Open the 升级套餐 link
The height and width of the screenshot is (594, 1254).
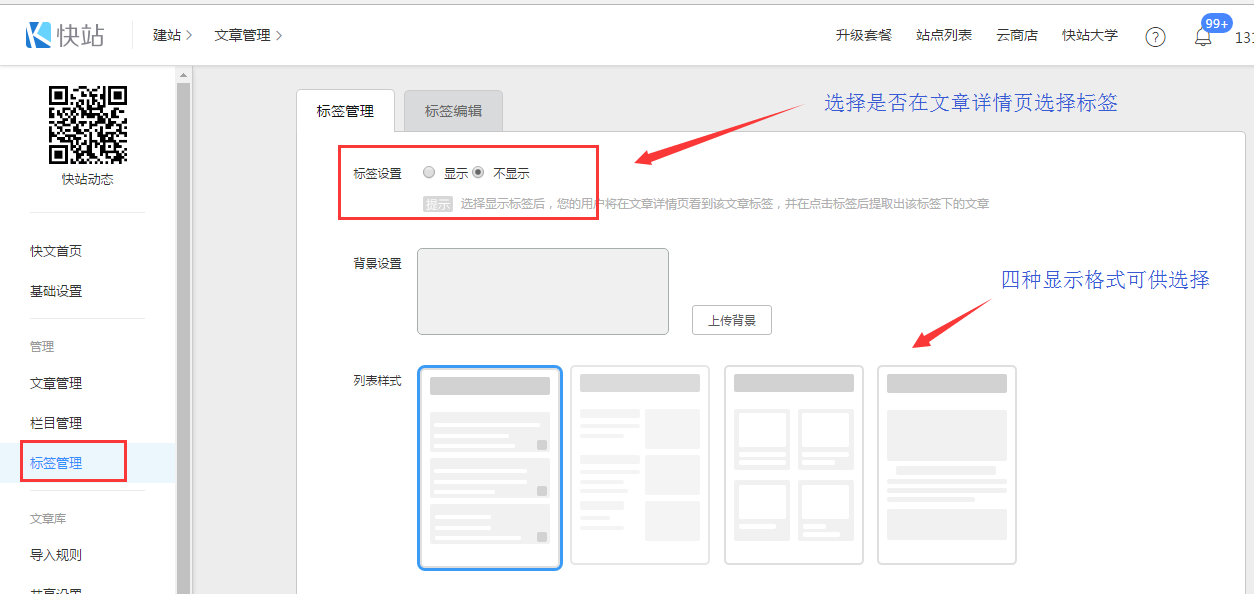tap(863, 35)
